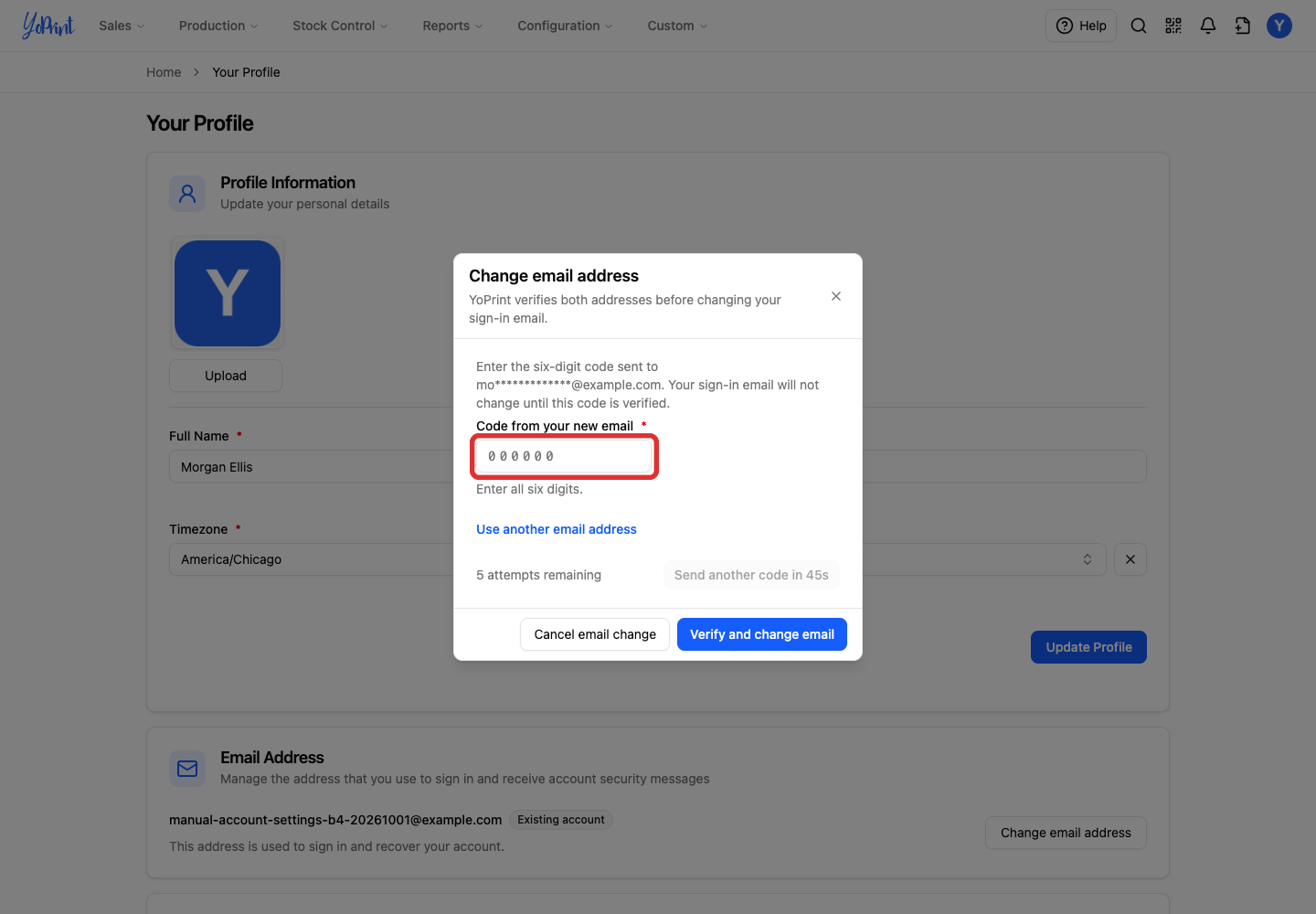Click the manual-account-settings email address text
Screen dimensions: 1316x914
pyautogui.click(x=335, y=820)
